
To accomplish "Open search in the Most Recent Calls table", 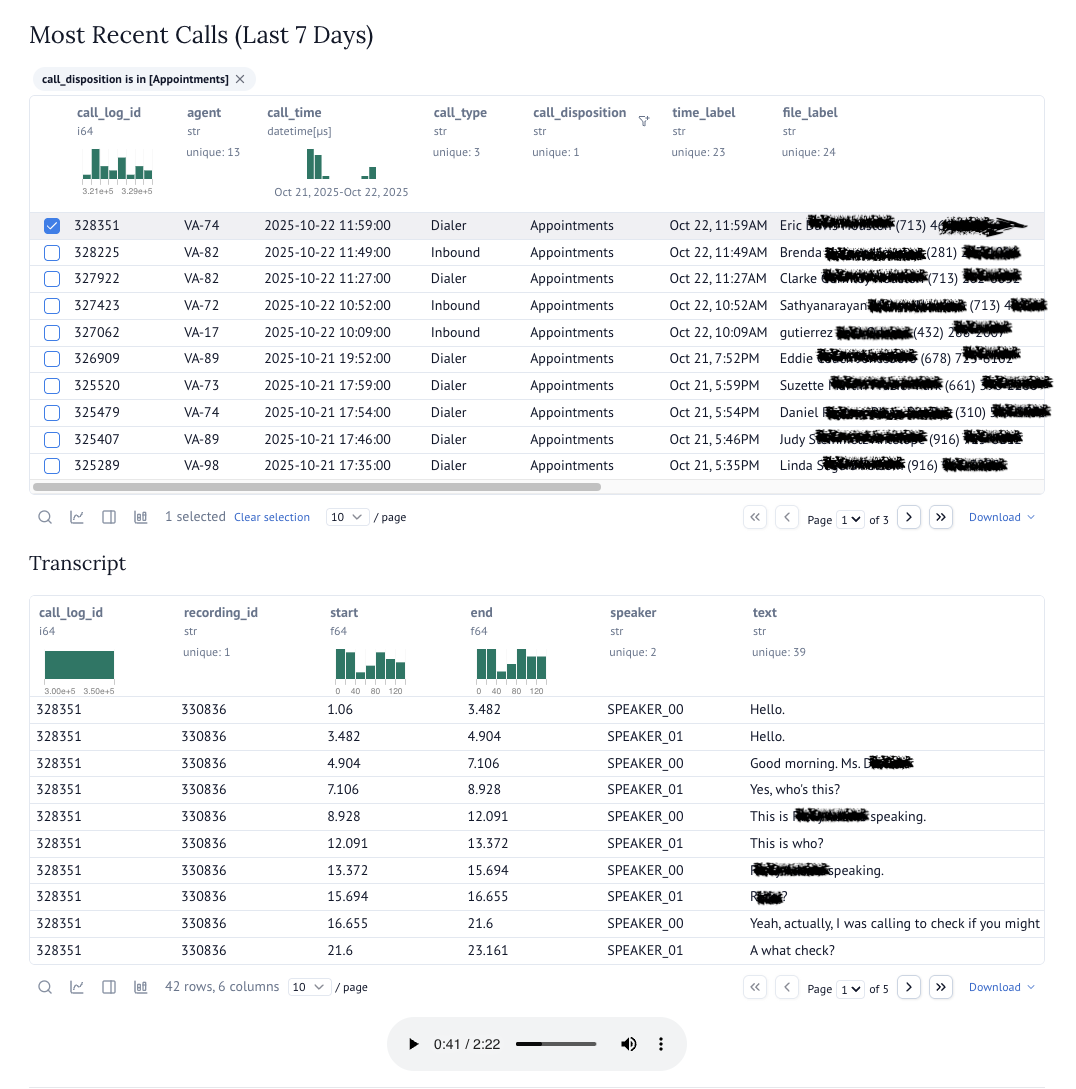I will [x=45, y=517].
